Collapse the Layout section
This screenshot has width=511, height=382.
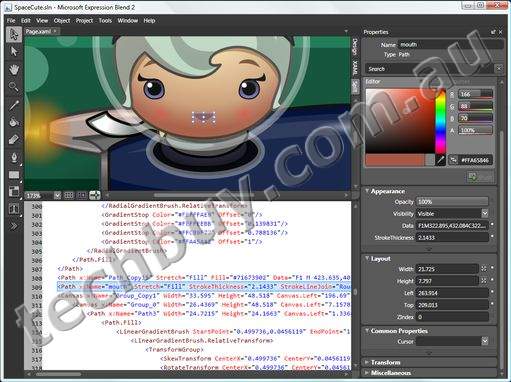[x=367, y=258]
